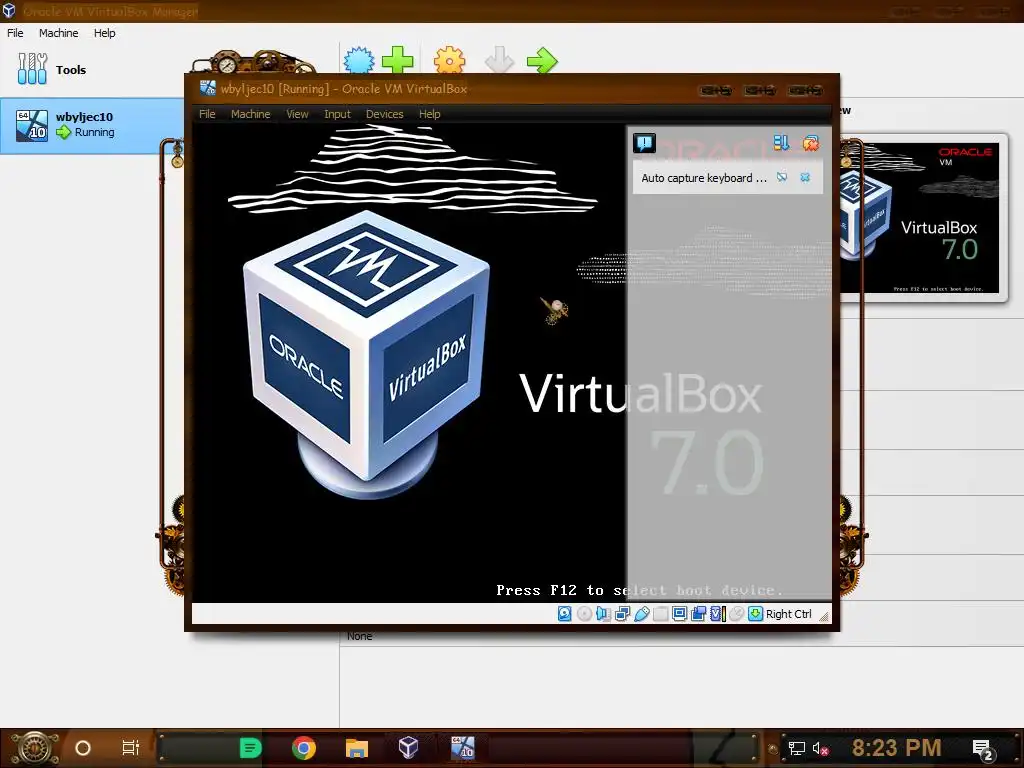The width and height of the screenshot is (1024, 768).
Task: Click the shared folders indicator in VM status bar
Action: [x=661, y=613]
